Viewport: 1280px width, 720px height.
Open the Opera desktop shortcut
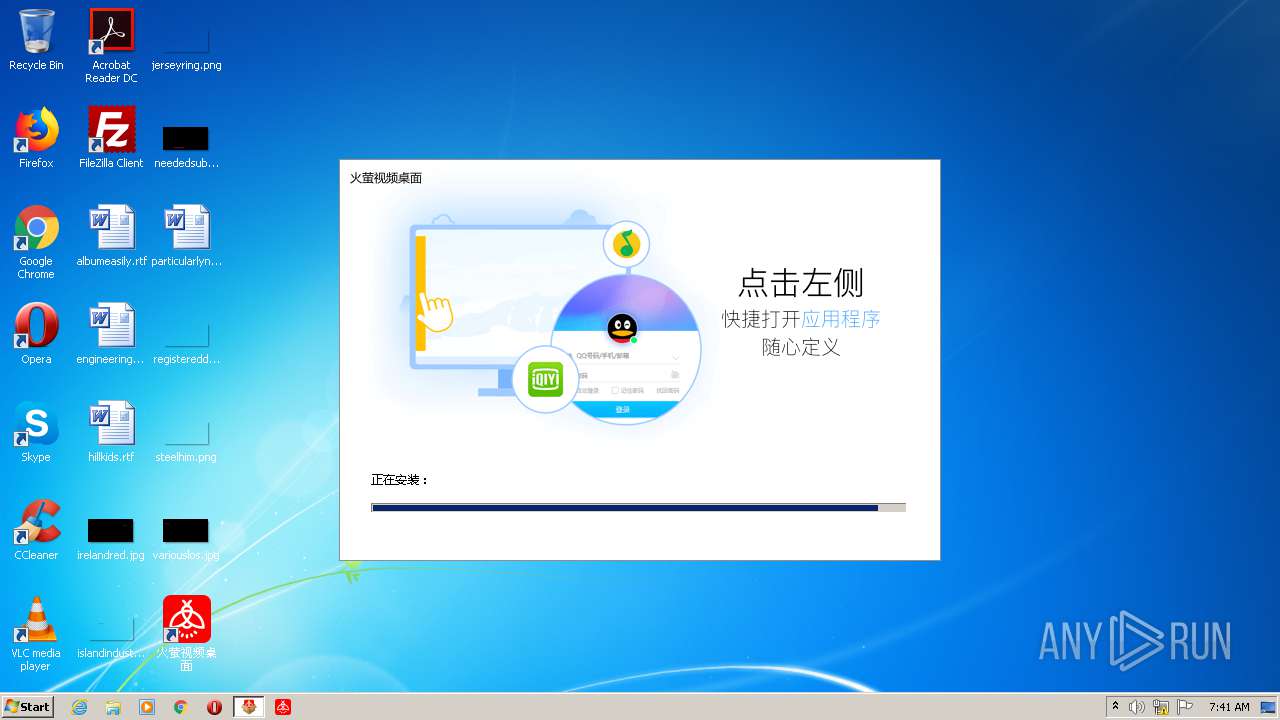36,334
